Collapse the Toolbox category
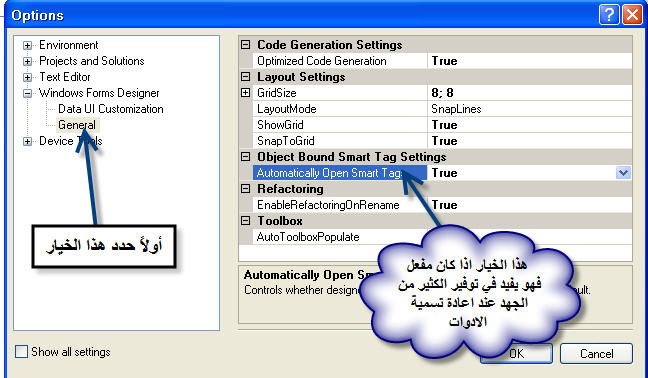648x378 pixels. click(x=245, y=221)
